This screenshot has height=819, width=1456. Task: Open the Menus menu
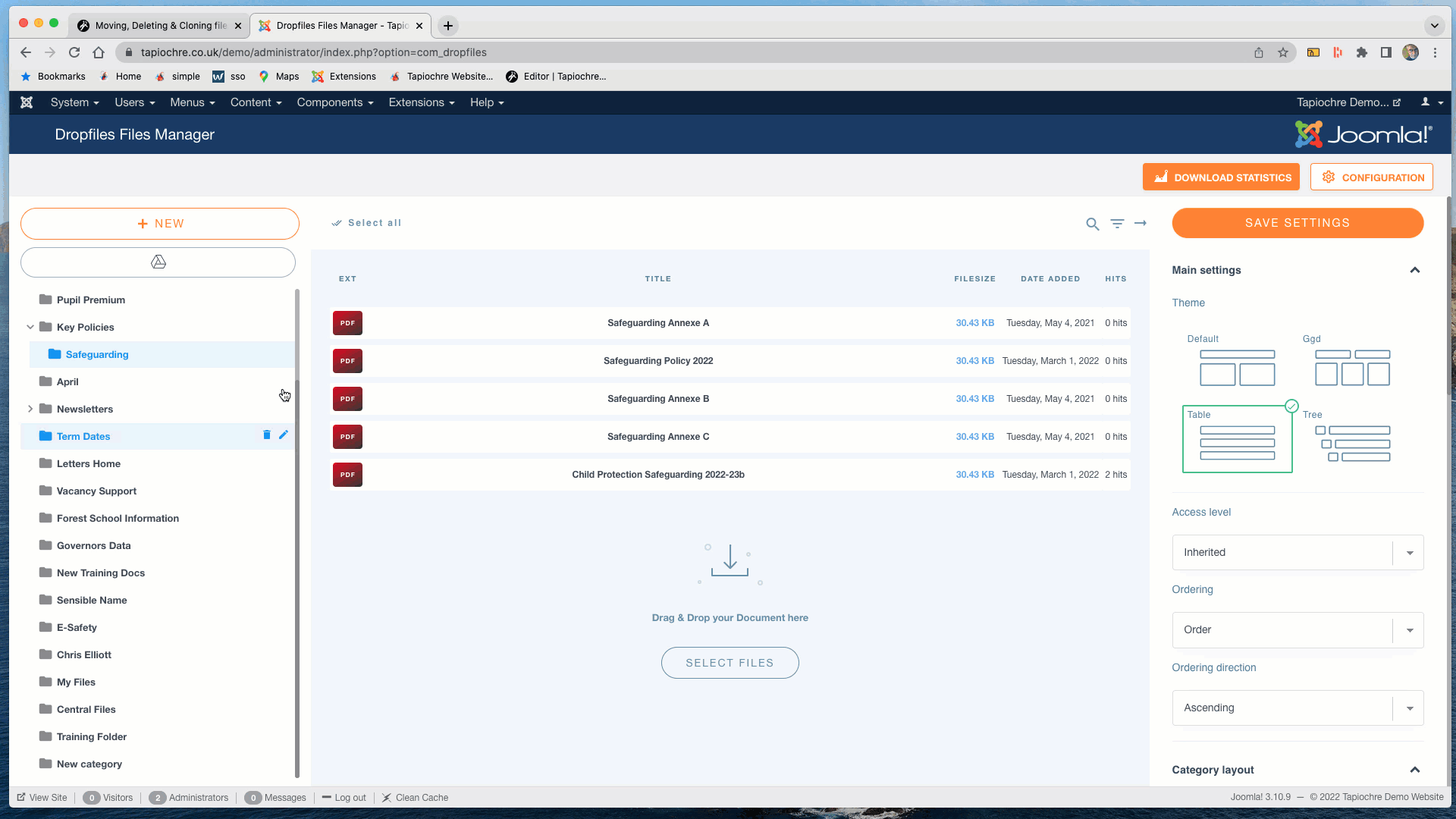193,102
